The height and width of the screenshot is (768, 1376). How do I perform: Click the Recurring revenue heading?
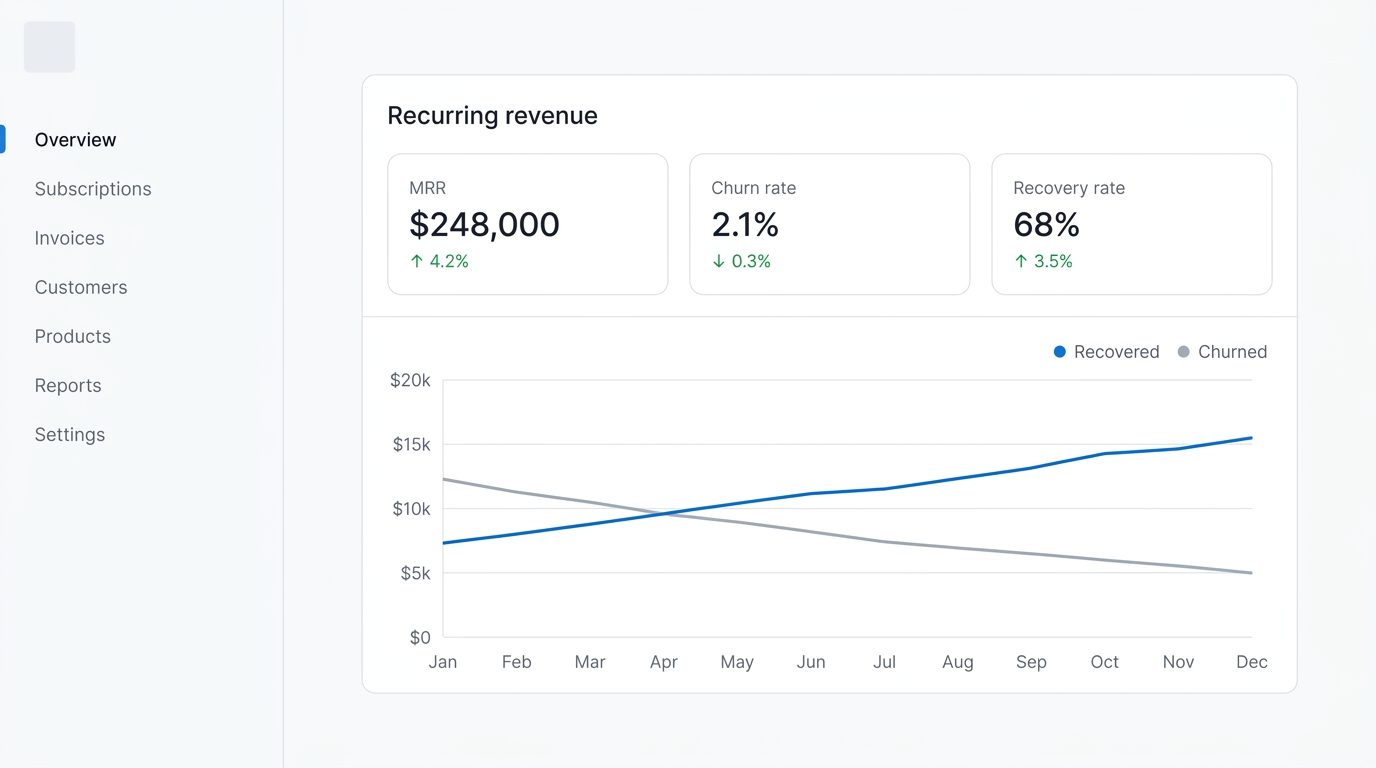coord(492,115)
